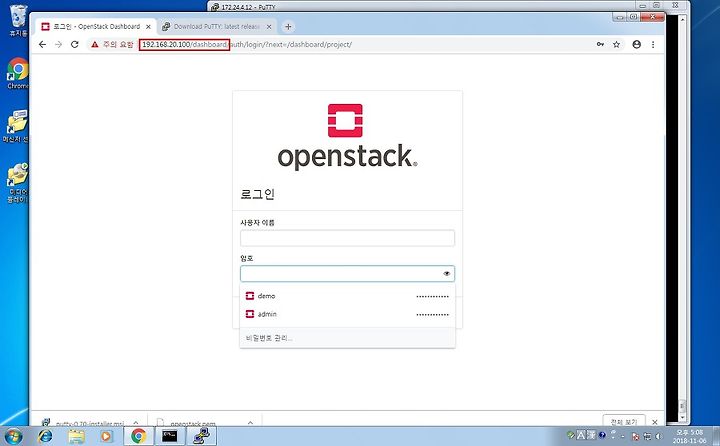
Task: Select the OpenStack Dashboard login tab
Action: point(96,27)
